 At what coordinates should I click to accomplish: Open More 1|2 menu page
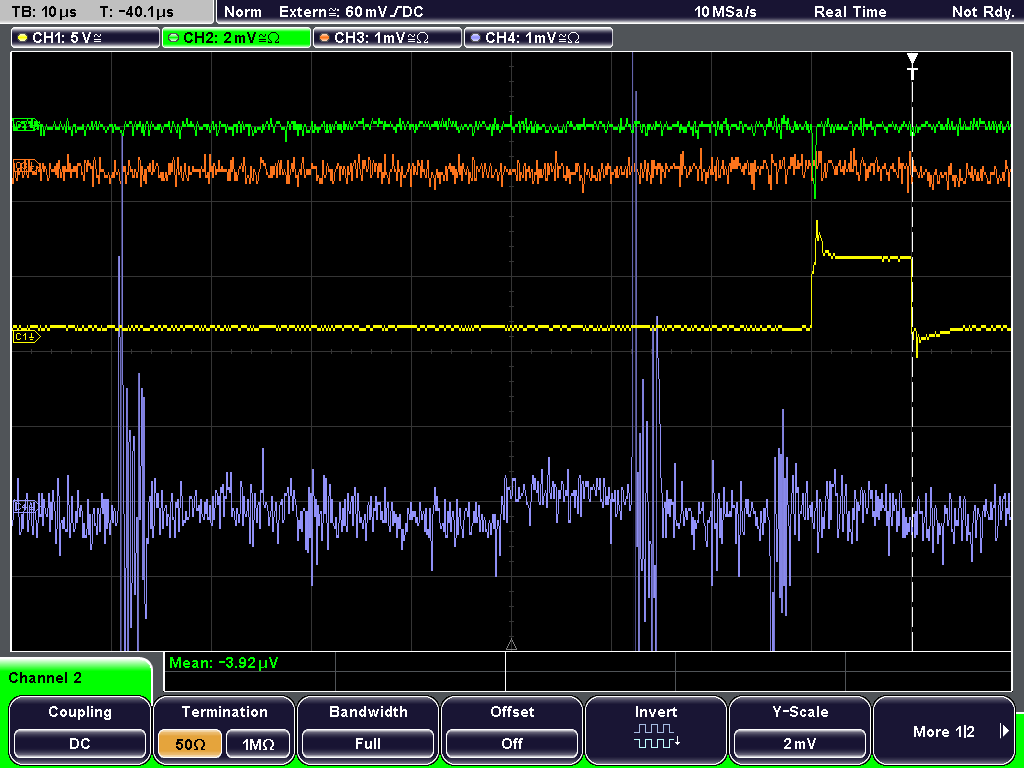(x=944, y=729)
